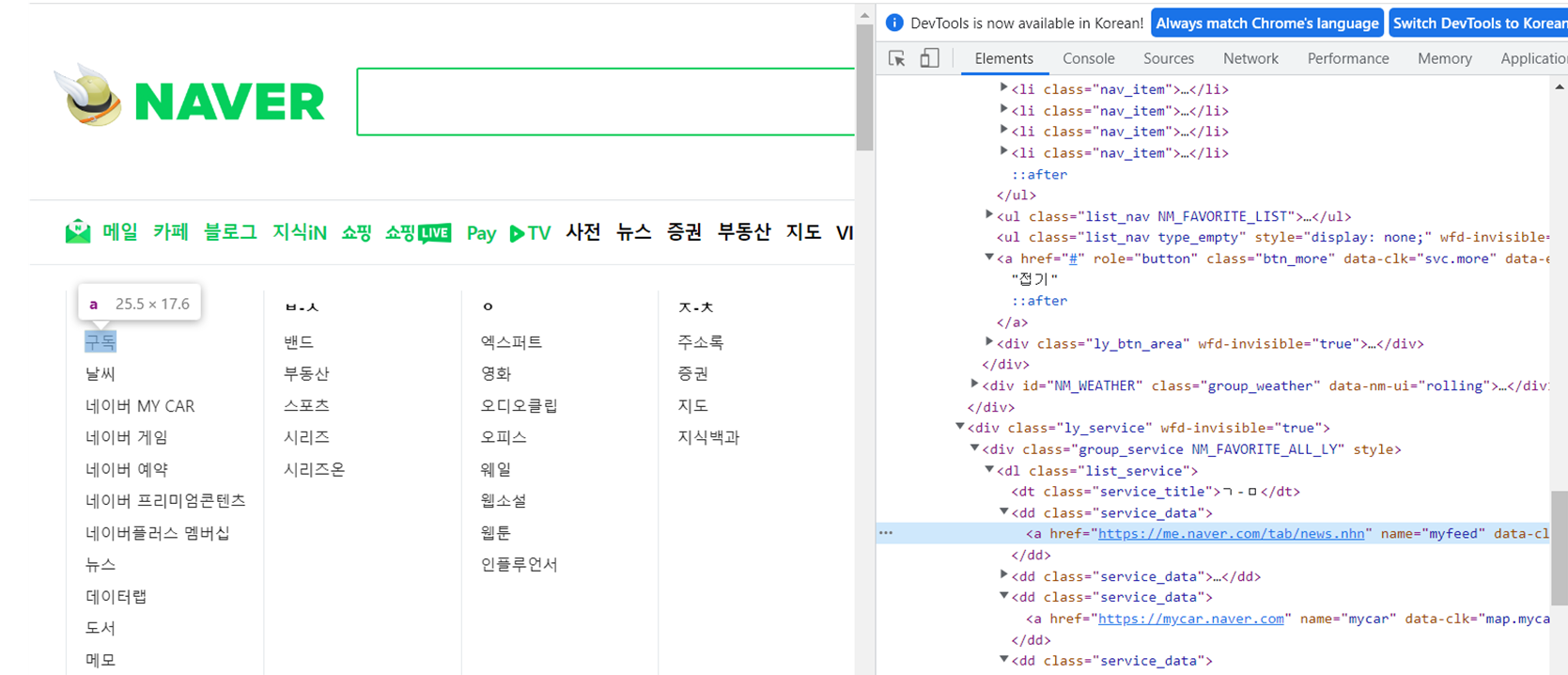Open the 주소록 service link

(x=701, y=342)
